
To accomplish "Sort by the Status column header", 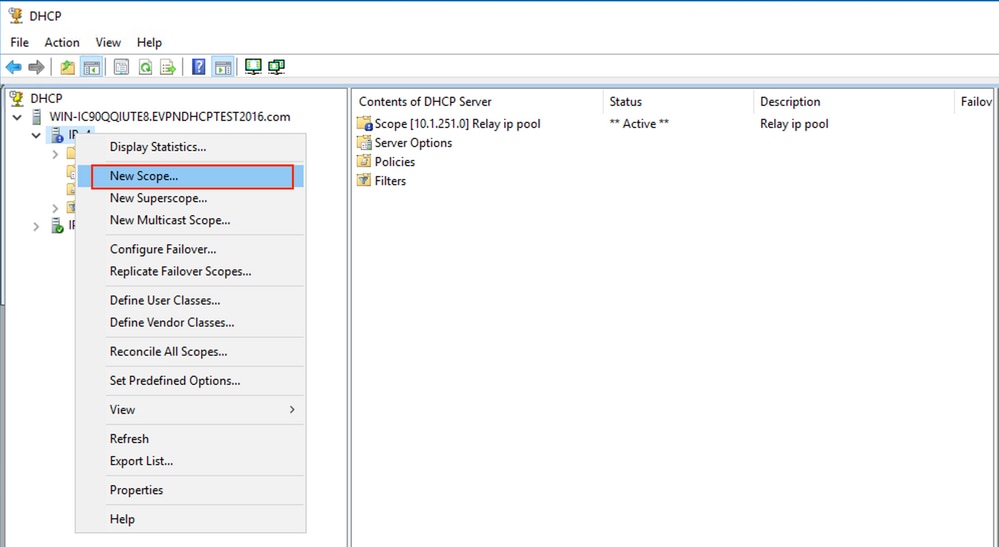I will [678, 102].
